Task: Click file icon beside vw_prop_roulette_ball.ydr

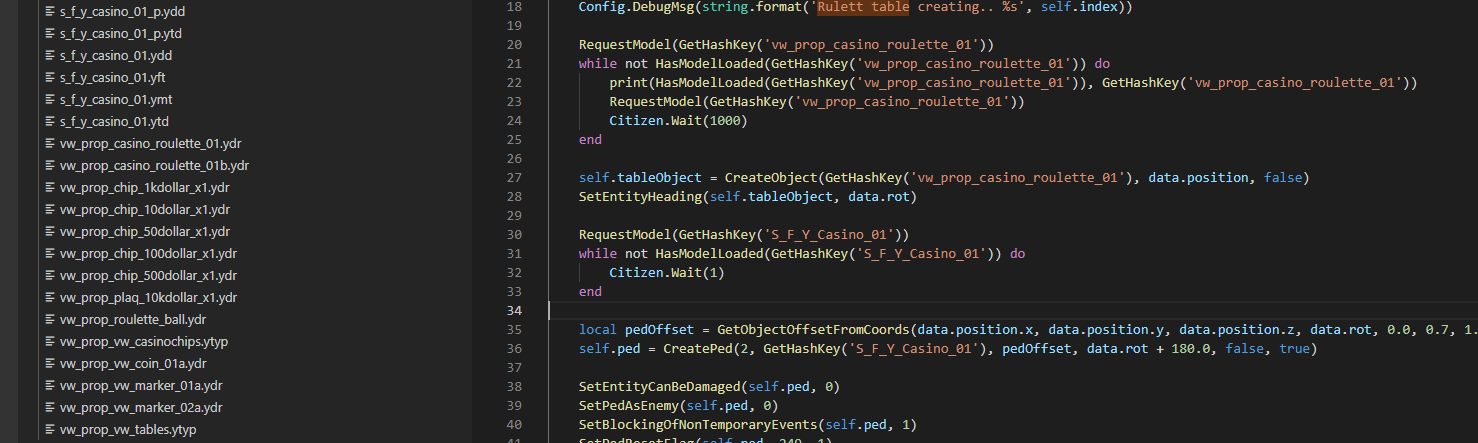Action: [50, 320]
